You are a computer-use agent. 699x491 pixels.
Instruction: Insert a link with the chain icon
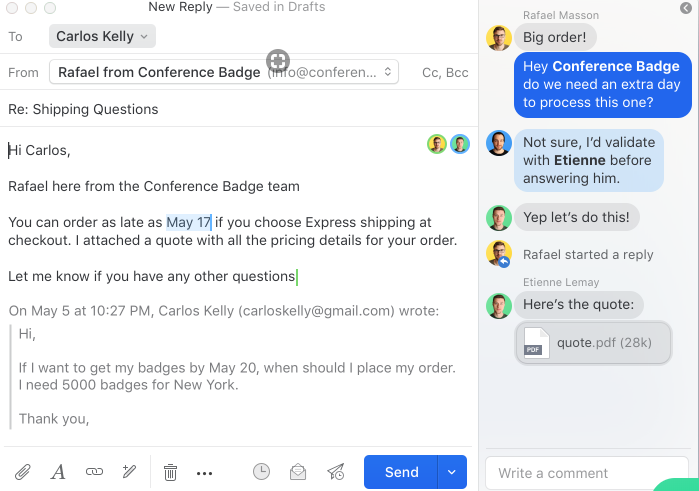[x=94, y=472]
